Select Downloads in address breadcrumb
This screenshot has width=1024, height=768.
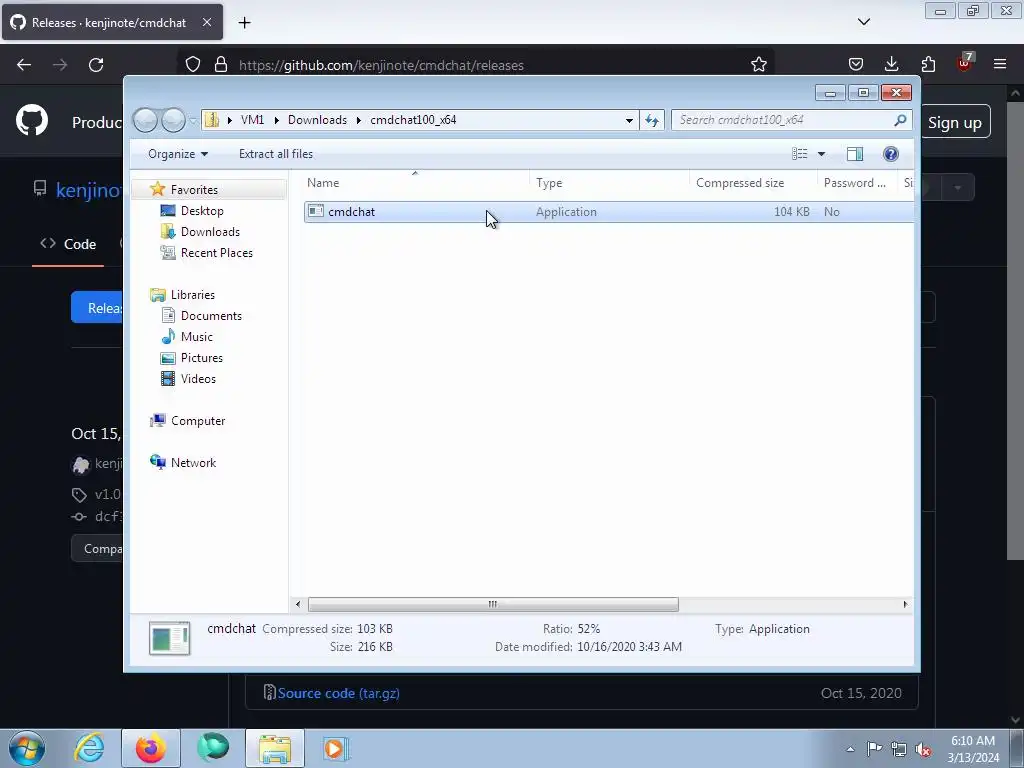coord(317,120)
